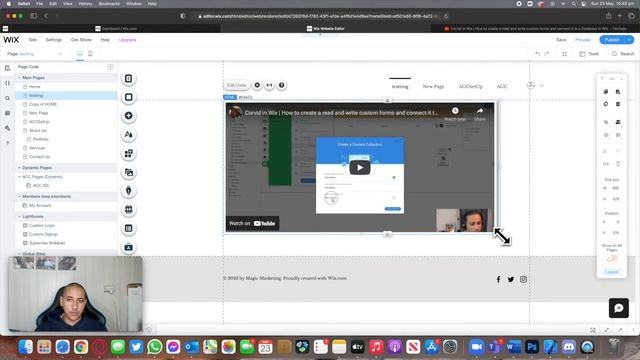
Task: Switch to desktop view icon
Action: pyautogui.click(x=80, y=54)
